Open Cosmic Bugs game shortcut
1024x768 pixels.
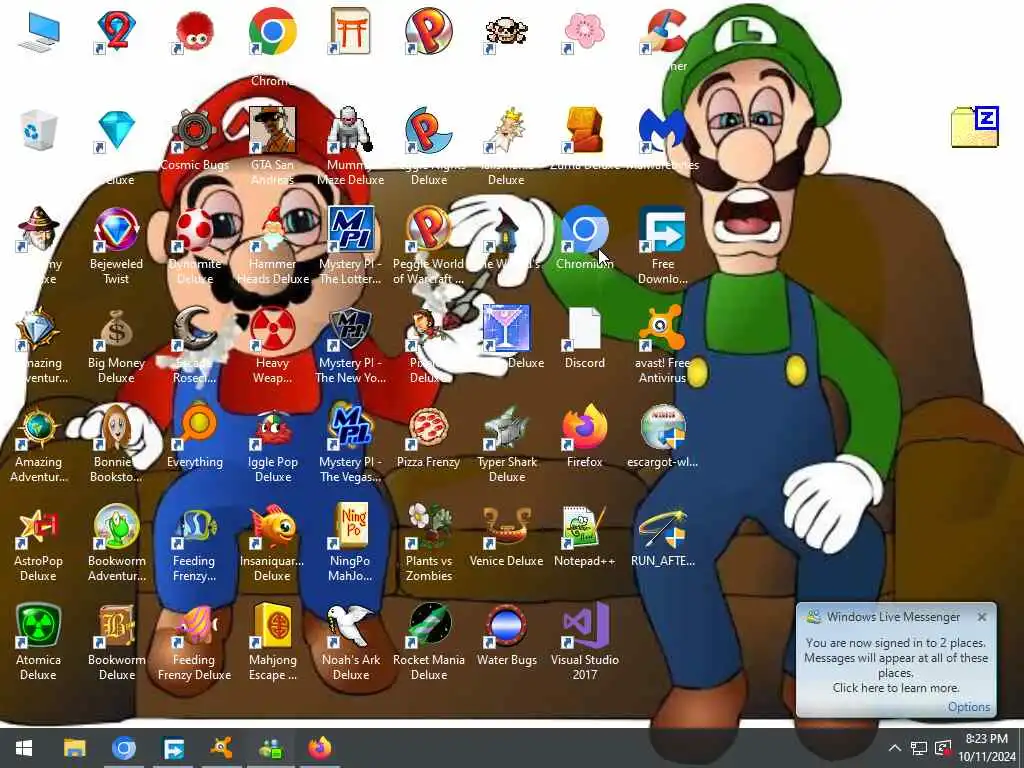195,130
